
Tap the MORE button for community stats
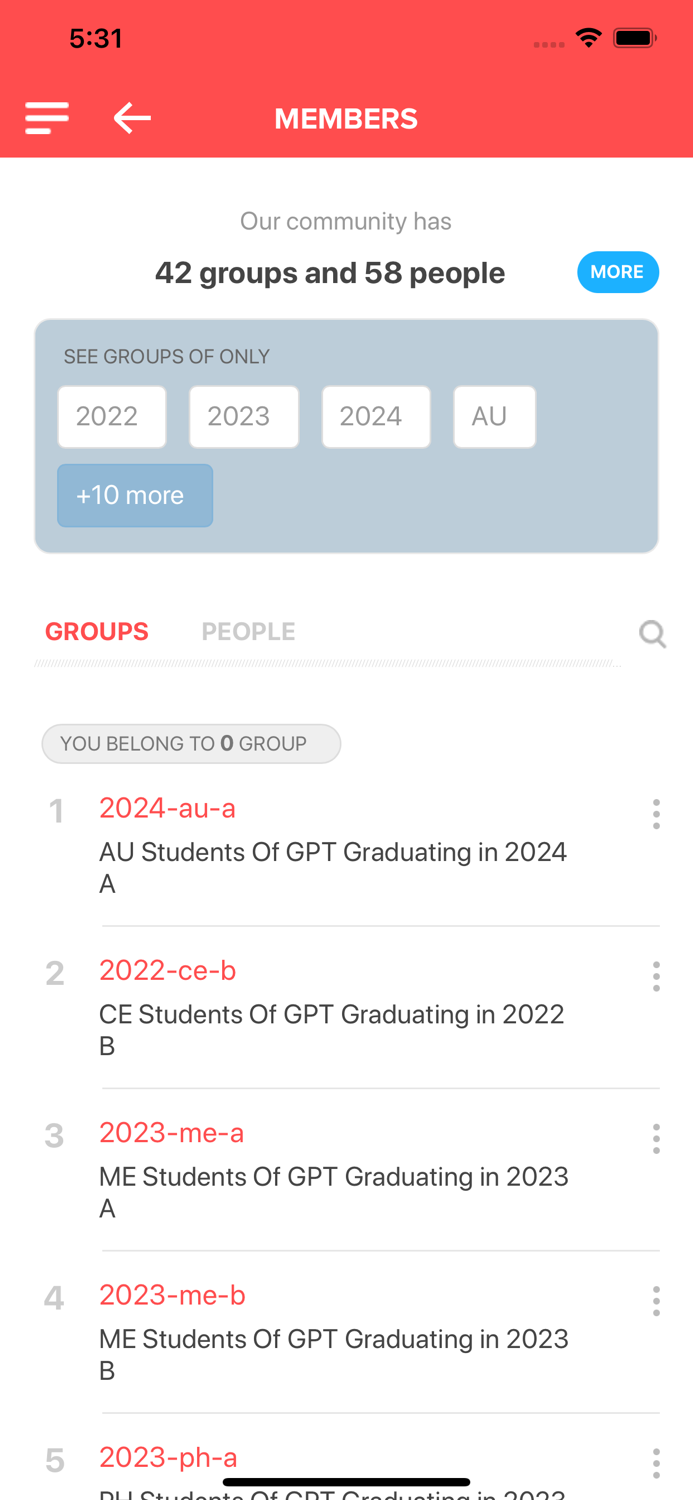(x=618, y=271)
